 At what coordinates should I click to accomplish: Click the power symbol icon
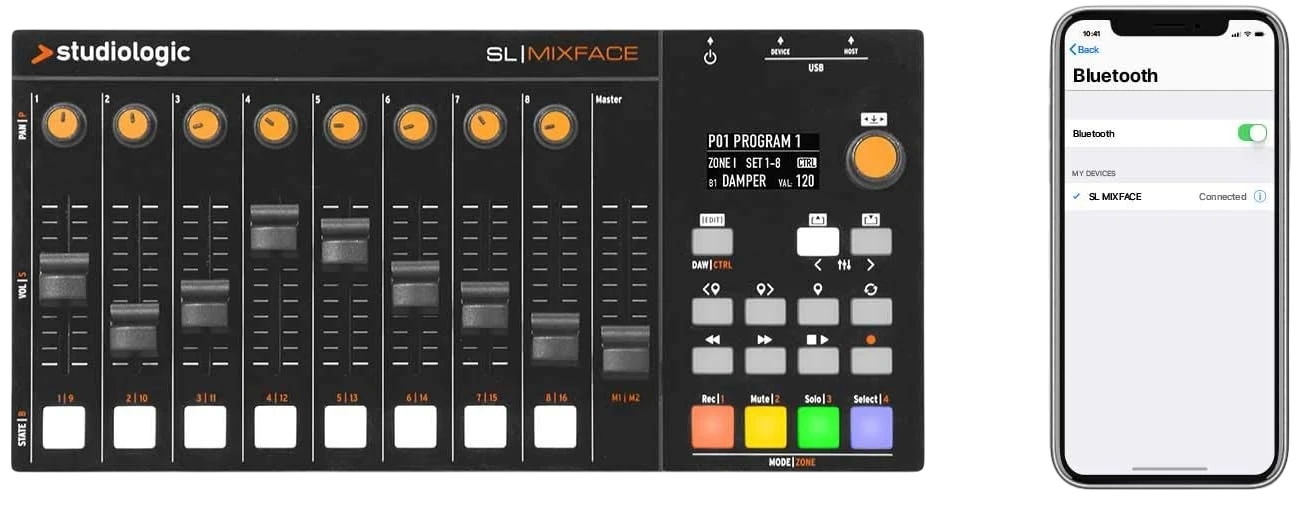(710, 57)
